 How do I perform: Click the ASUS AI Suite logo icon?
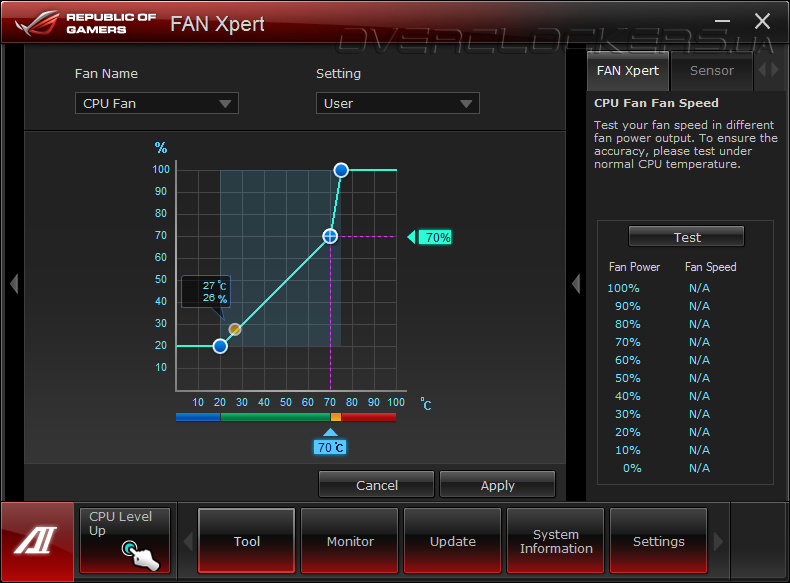point(37,541)
